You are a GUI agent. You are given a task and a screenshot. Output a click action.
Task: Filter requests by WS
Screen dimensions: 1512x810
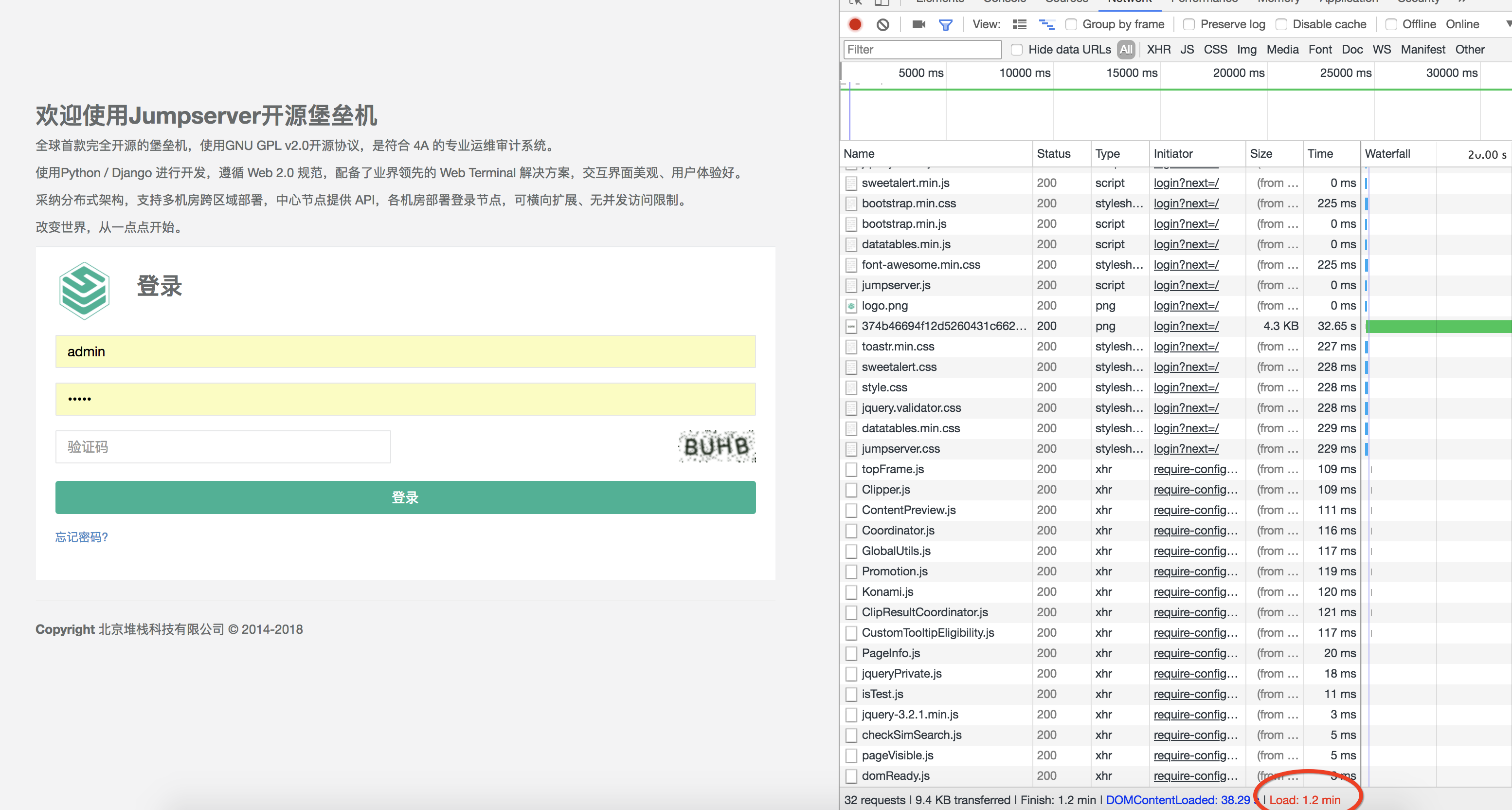[1381, 49]
